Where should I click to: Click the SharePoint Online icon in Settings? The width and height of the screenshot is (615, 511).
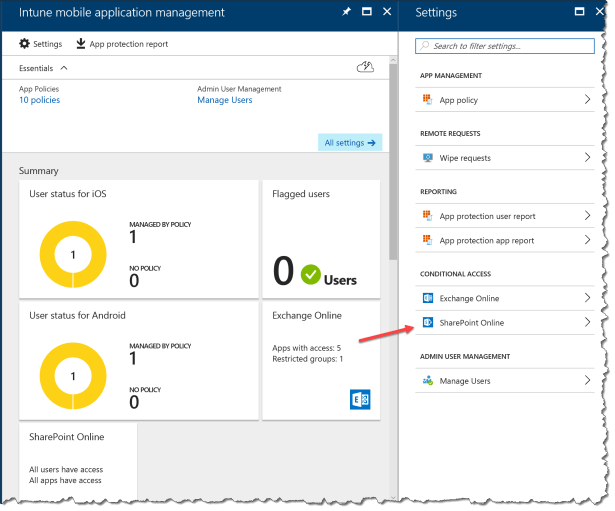click(x=428, y=322)
